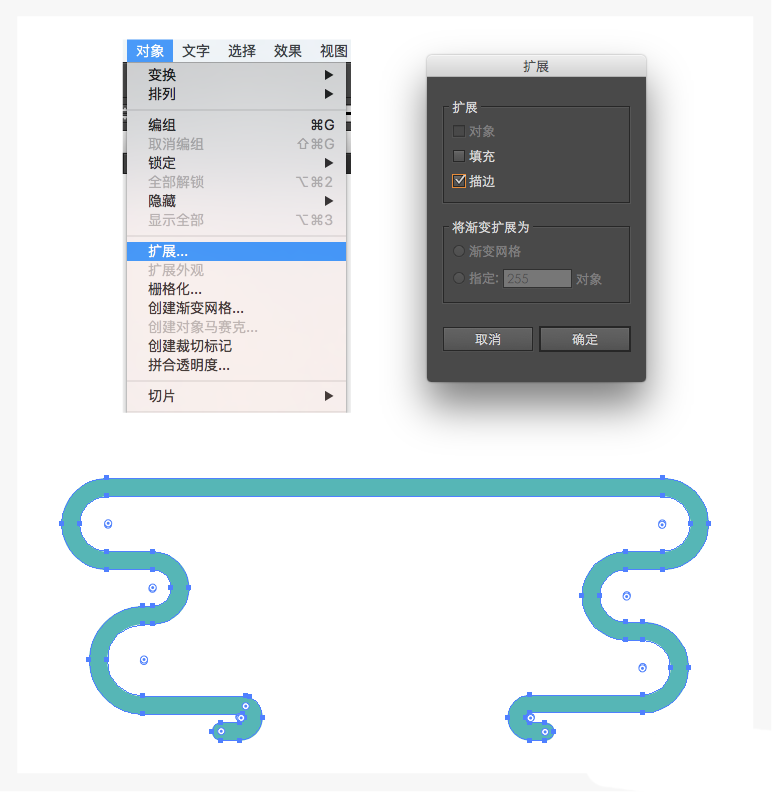
Task: Enable the 填充 checkbox
Action: coord(459,156)
